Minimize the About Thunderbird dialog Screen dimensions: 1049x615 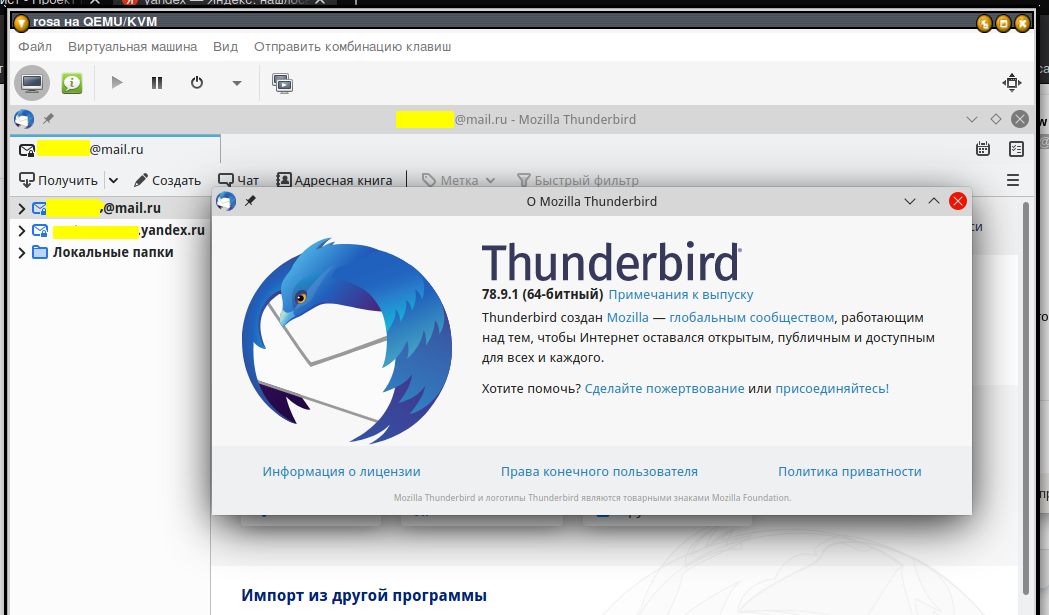[x=910, y=201]
